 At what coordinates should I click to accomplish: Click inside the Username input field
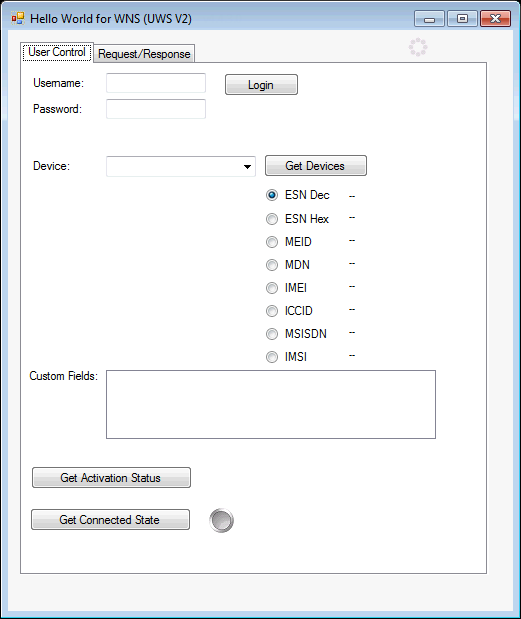[x=156, y=83]
